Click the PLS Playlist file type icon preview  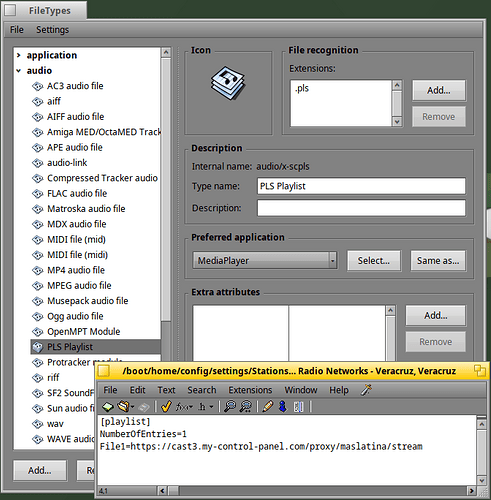tap(228, 83)
